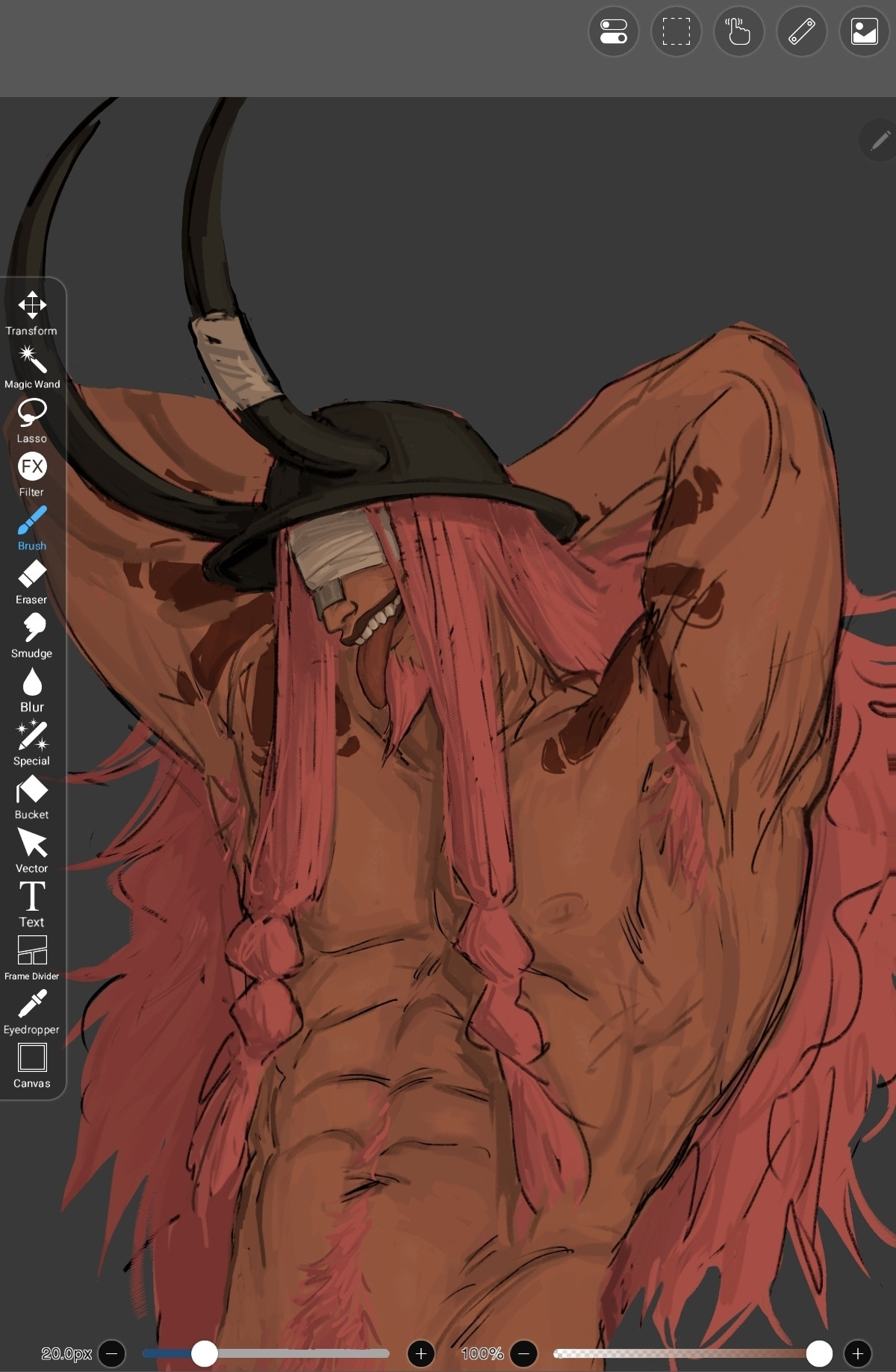The width and height of the screenshot is (896, 1372).
Task: Toggle the switches settings icon in top bar
Action: [x=614, y=31]
